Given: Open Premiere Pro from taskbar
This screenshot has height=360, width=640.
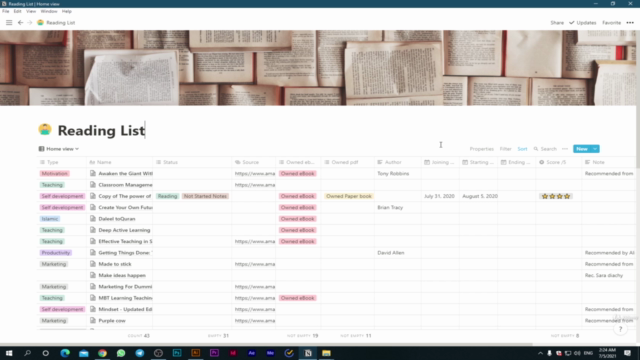Looking at the screenshot, I should (214, 353).
